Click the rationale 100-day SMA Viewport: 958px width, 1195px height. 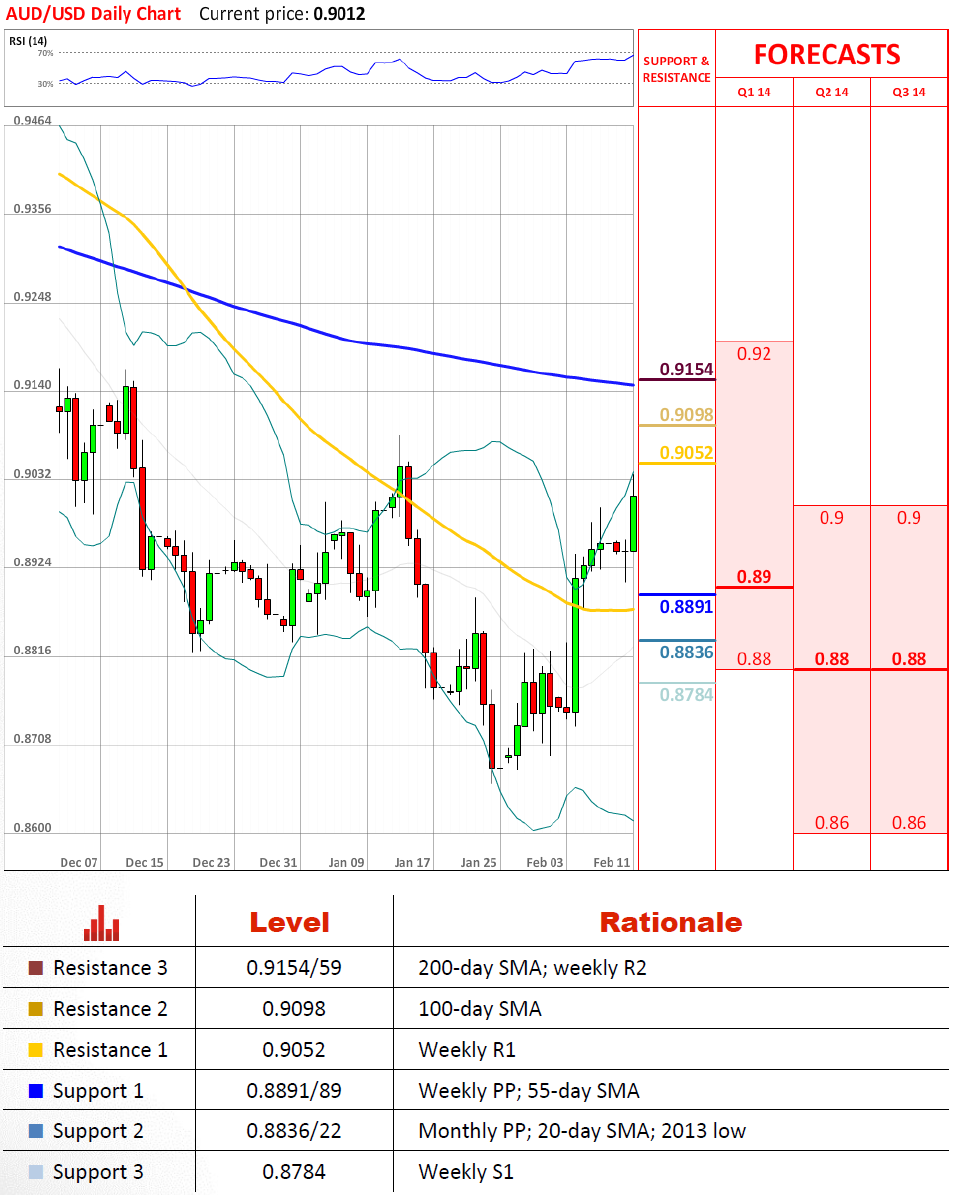tap(480, 1009)
